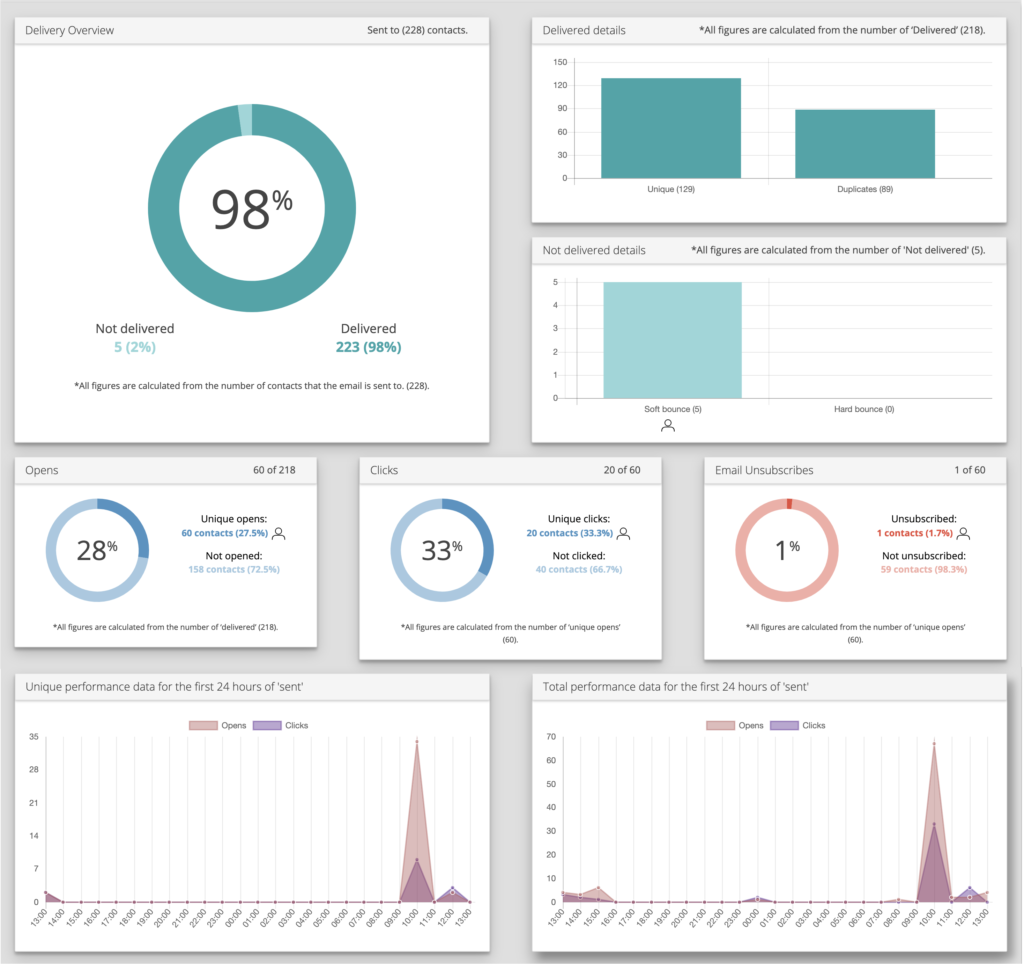Click the 28% opens donut chart
The width and height of the screenshot is (1024, 964).
[x=97, y=550]
